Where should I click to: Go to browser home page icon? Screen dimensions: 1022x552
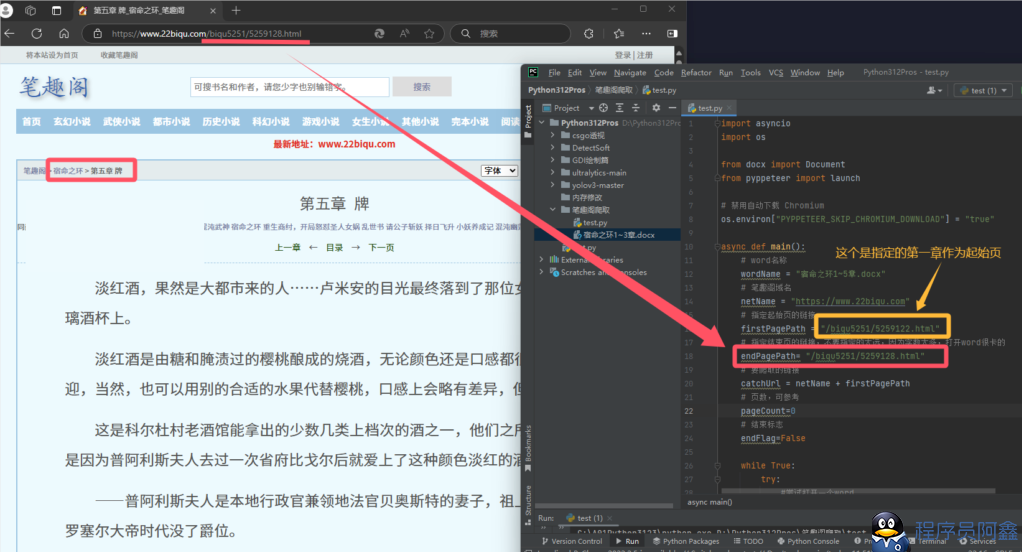pyautogui.click(x=64, y=33)
